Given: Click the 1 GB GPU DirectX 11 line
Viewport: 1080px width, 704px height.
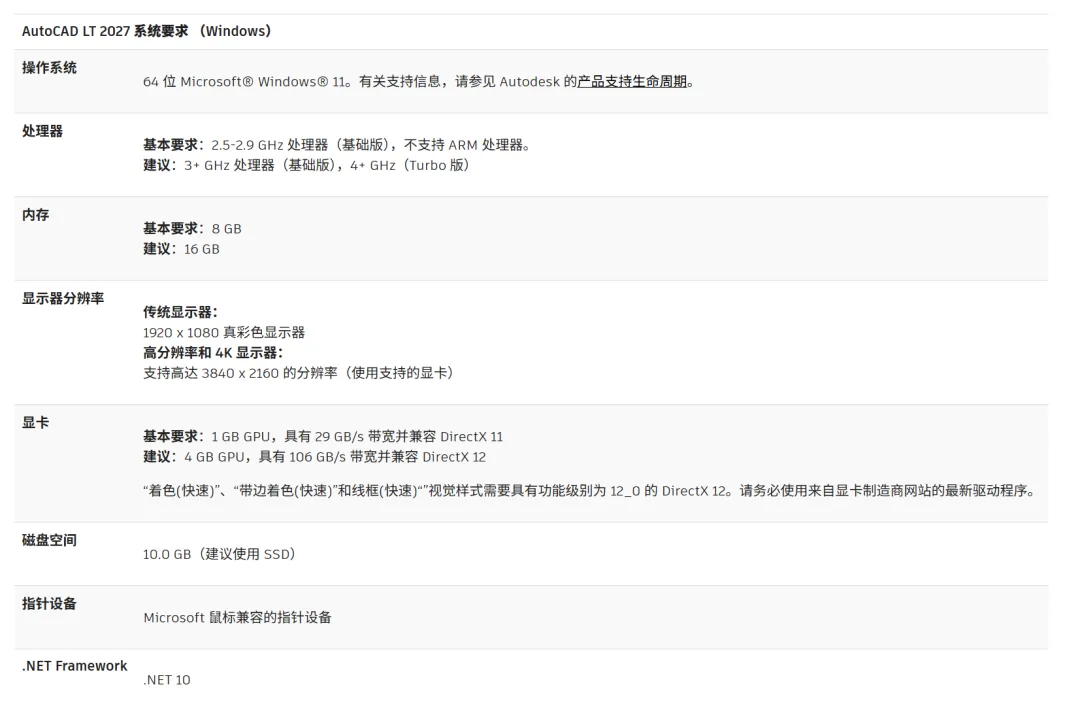Looking at the screenshot, I should tap(323, 437).
